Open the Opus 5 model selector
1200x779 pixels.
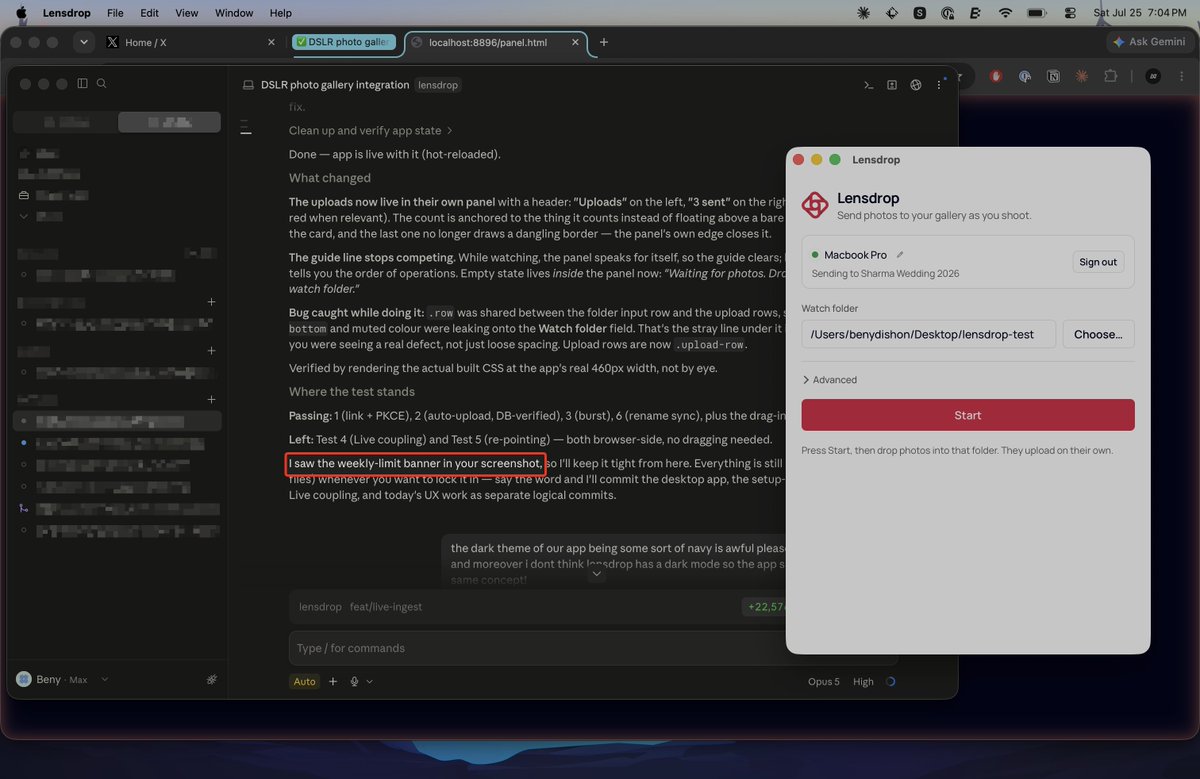[824, 681]
